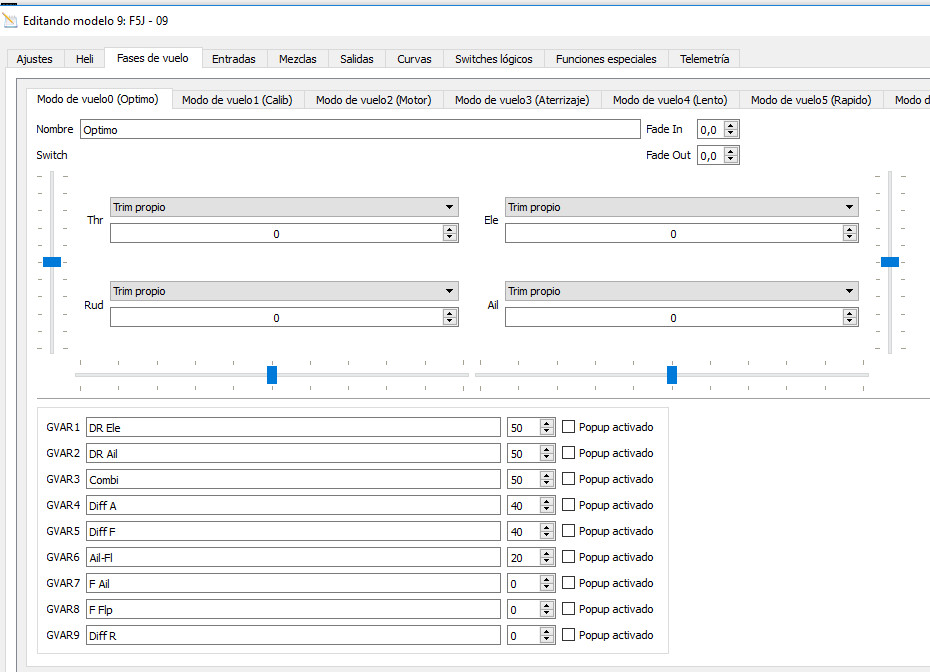The image size is (930, 672).
Task: Increase the GVAR6 Ail-Fl value
Action: [x=547, y=553]
